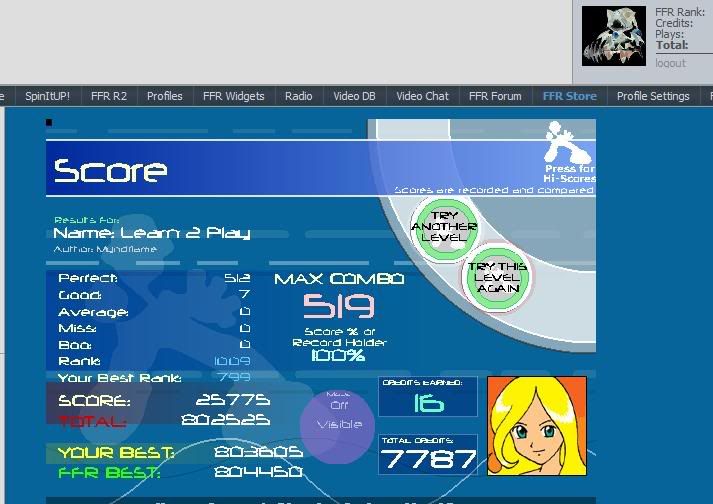Go to the FFR R2 tab
The height and width of the screenshot is (504, 713).
(x=108, y=96)
